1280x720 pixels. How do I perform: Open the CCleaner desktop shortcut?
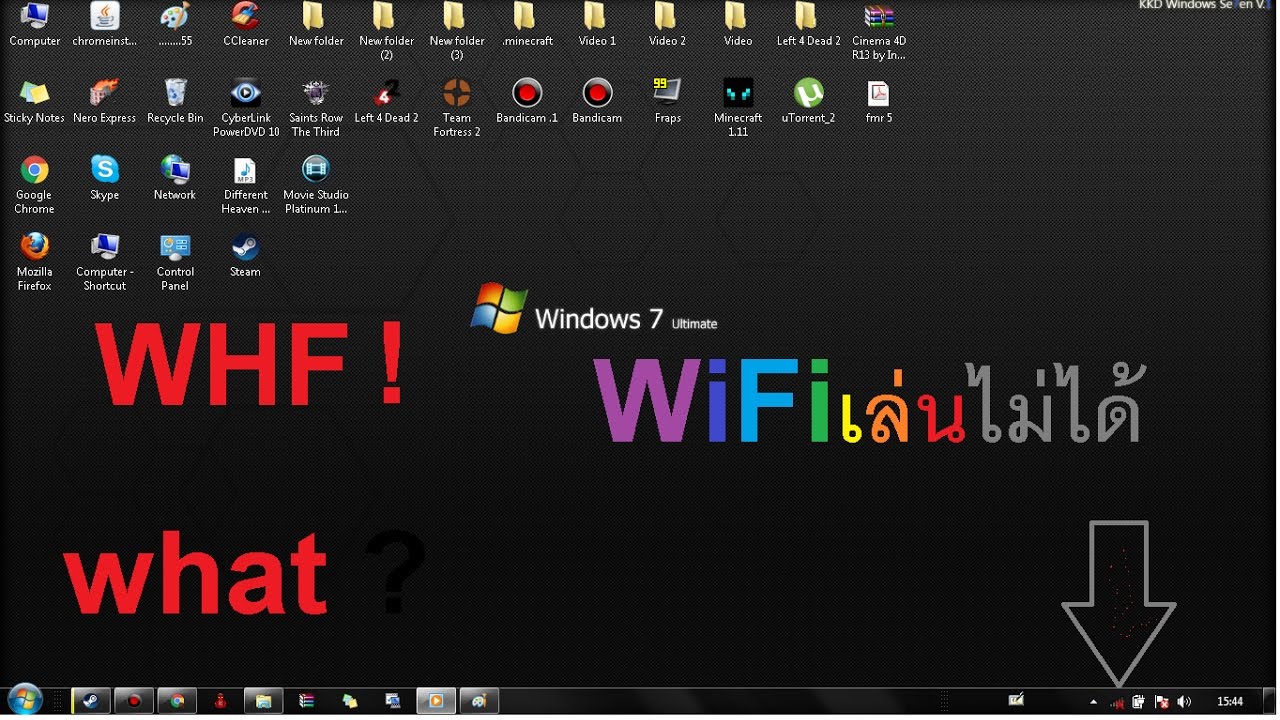pyautogui.click(x=245, y=26)
